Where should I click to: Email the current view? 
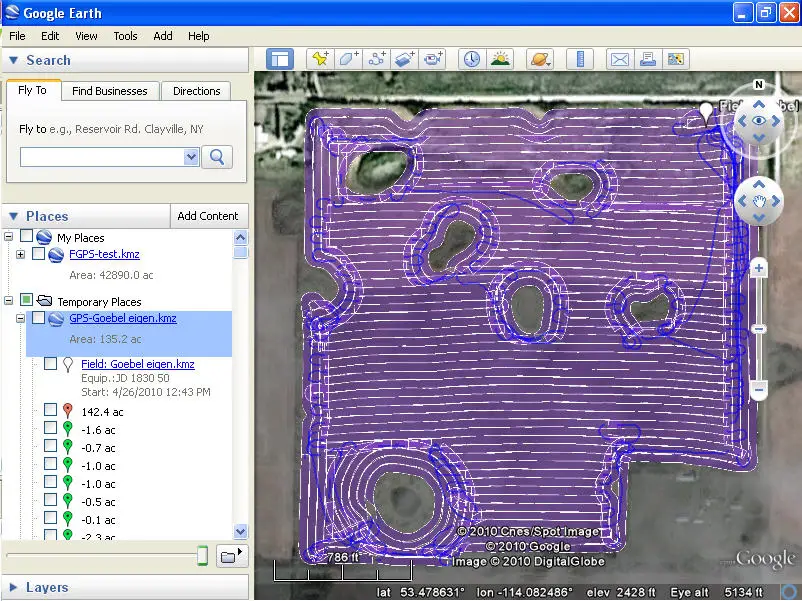[x=620, y=59]
